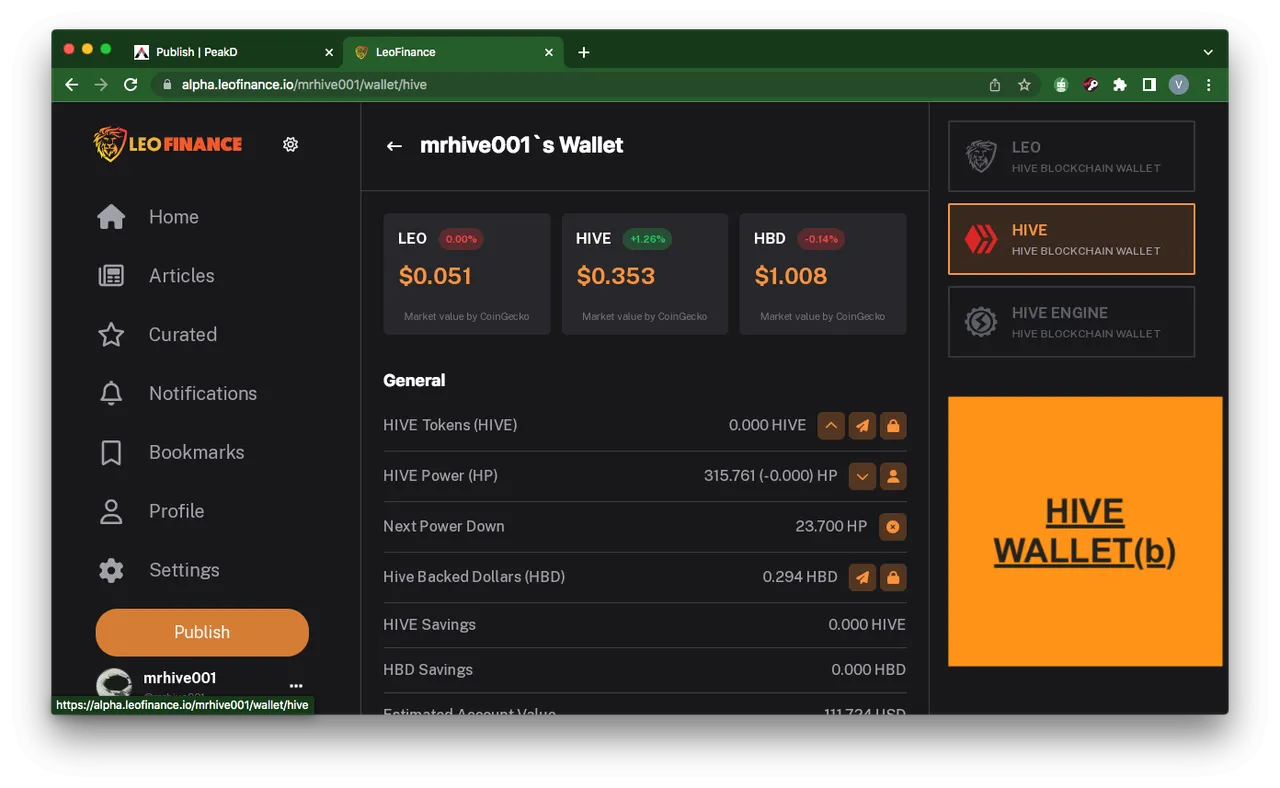Click the address bar URL
1280x788 pixels.
[x=304, y=85]
